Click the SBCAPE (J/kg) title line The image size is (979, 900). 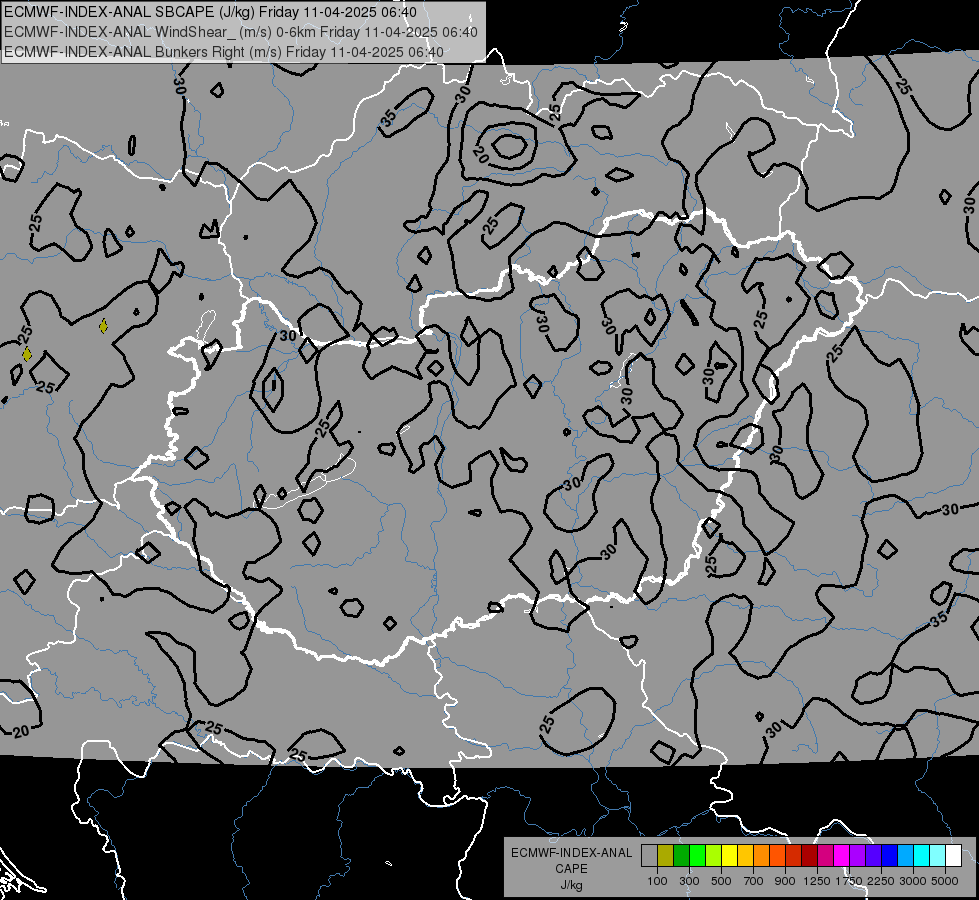tap(210, 12)
